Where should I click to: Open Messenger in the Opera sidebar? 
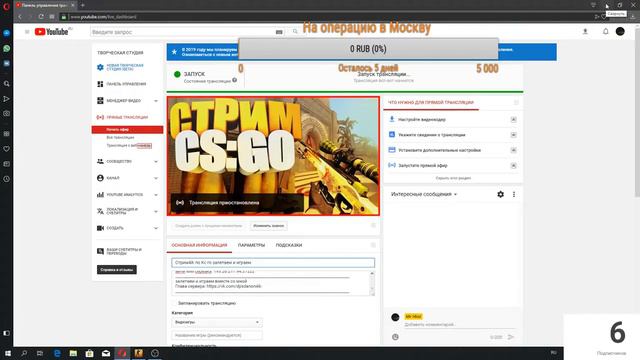tap(7, 33)
